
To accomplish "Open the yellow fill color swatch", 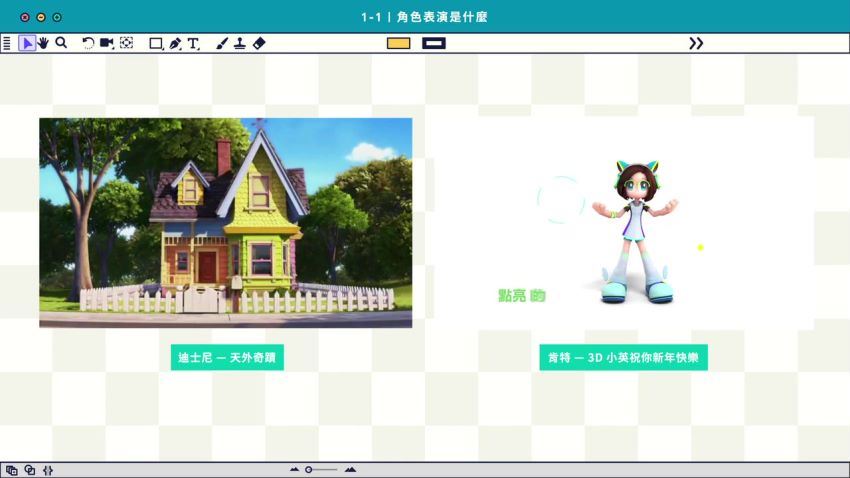I will click(398, 43).
